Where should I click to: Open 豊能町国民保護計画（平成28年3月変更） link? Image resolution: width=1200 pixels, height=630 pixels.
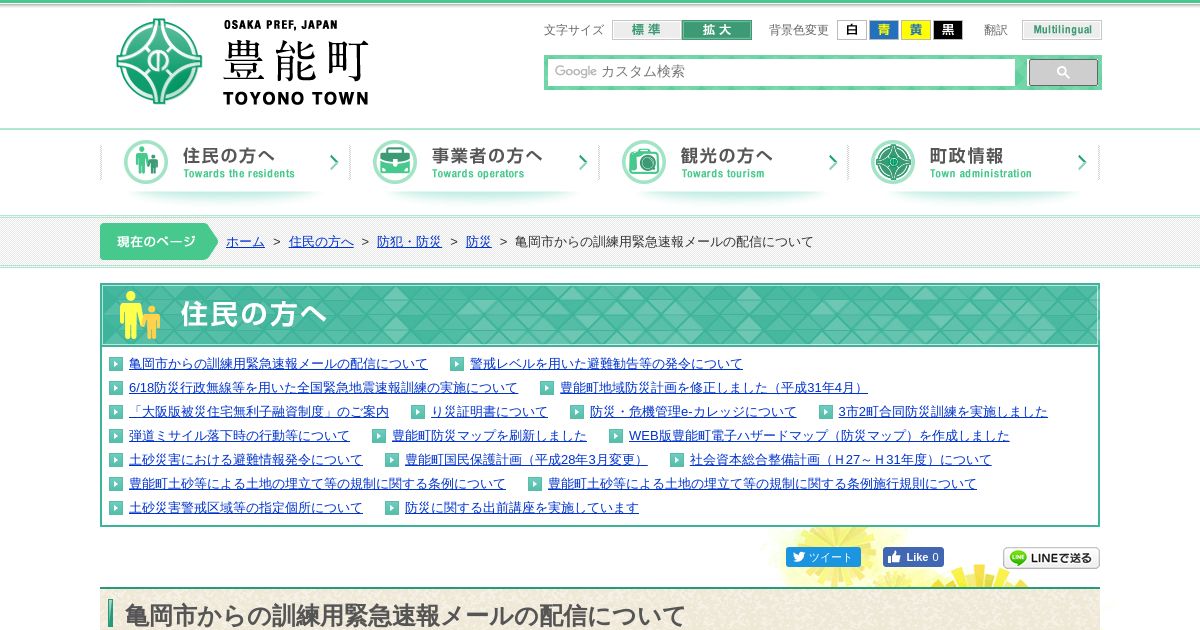pyautogui.click(x=526, y=460)
